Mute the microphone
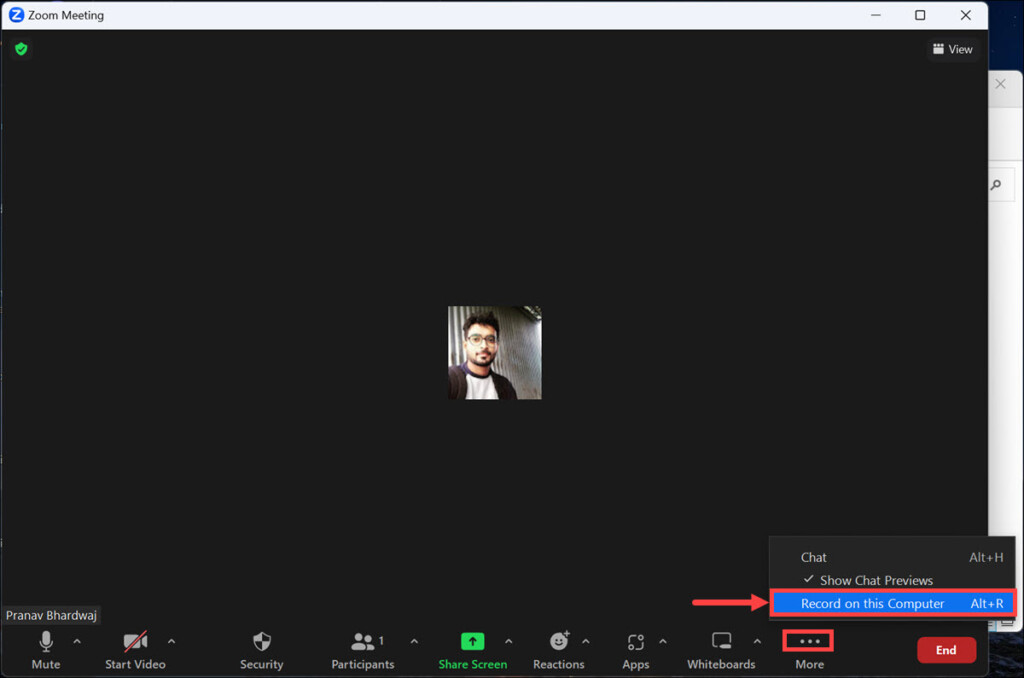This screenshot has width=1024, height=678. pos(46,642)
